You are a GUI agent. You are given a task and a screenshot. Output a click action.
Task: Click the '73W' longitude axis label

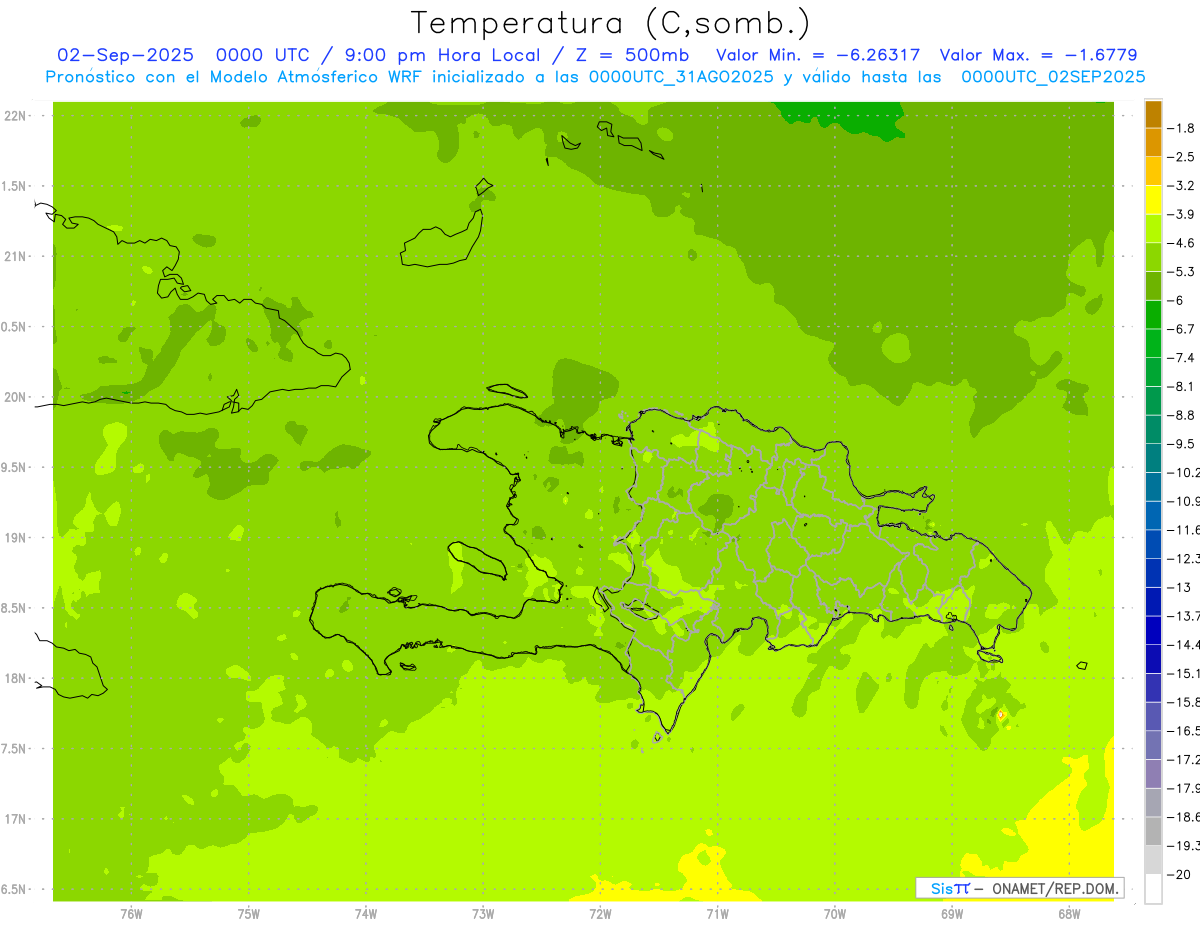[x=483, y=913]
